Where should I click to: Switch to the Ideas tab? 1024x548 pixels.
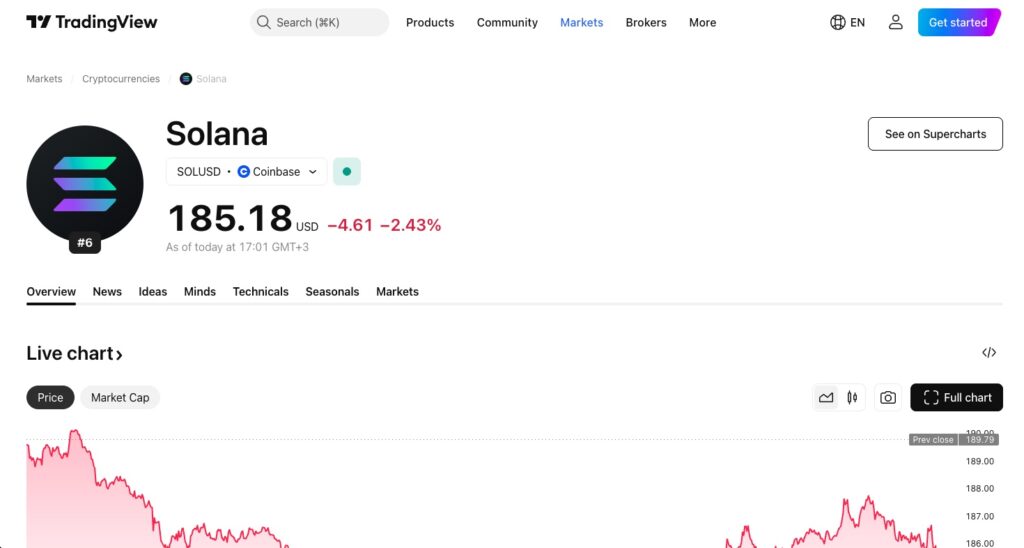point(153,292)
